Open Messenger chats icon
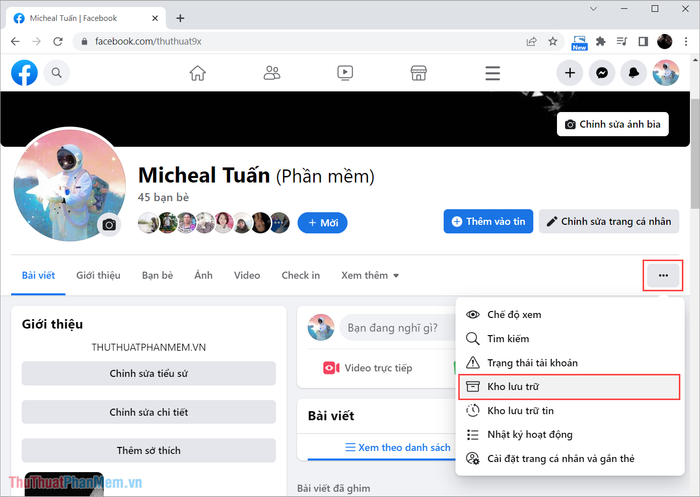The image size is (700, 497). coord(602,73)
